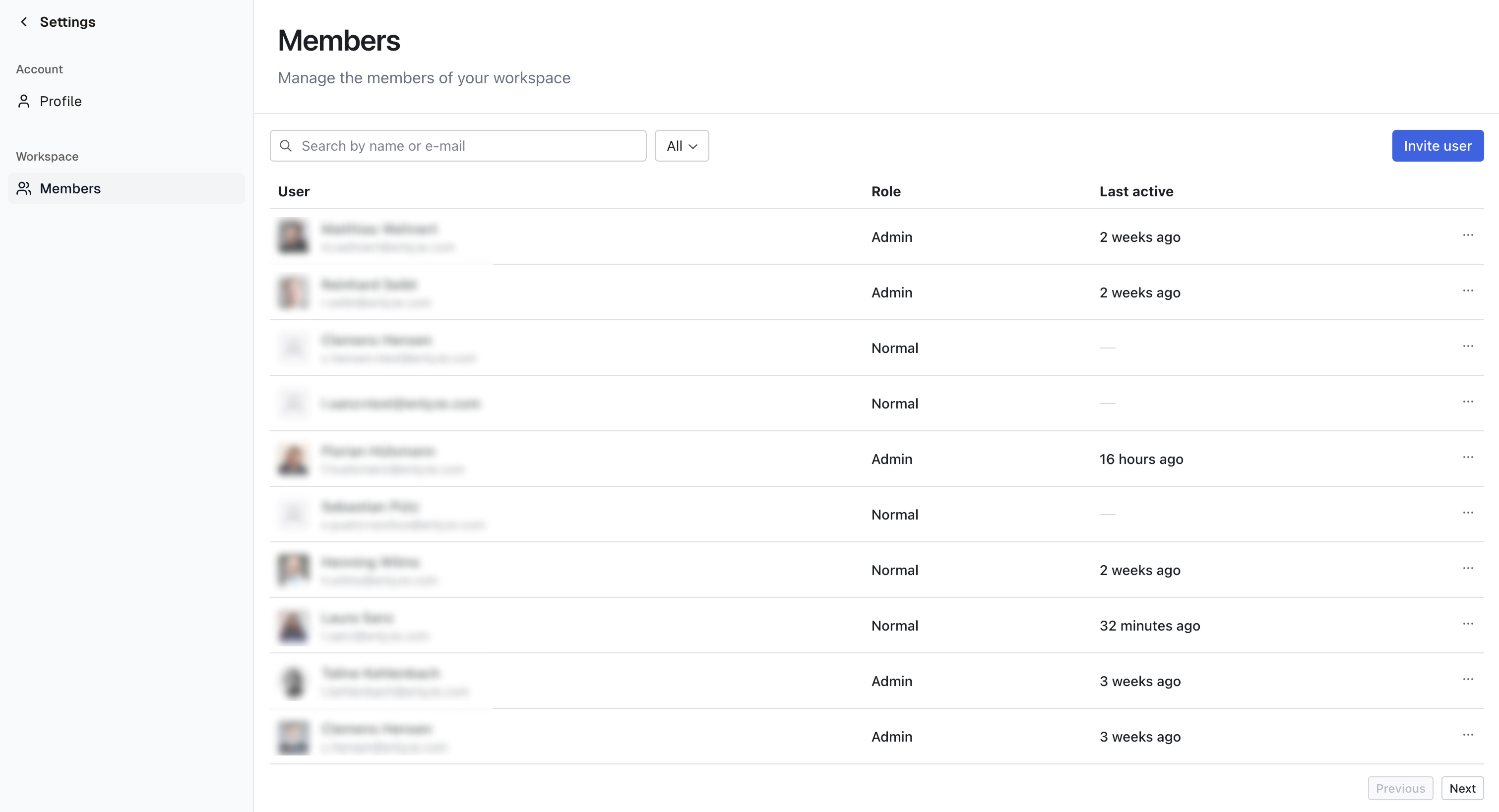Click the magnifier icon in search bar

(286, 145)
